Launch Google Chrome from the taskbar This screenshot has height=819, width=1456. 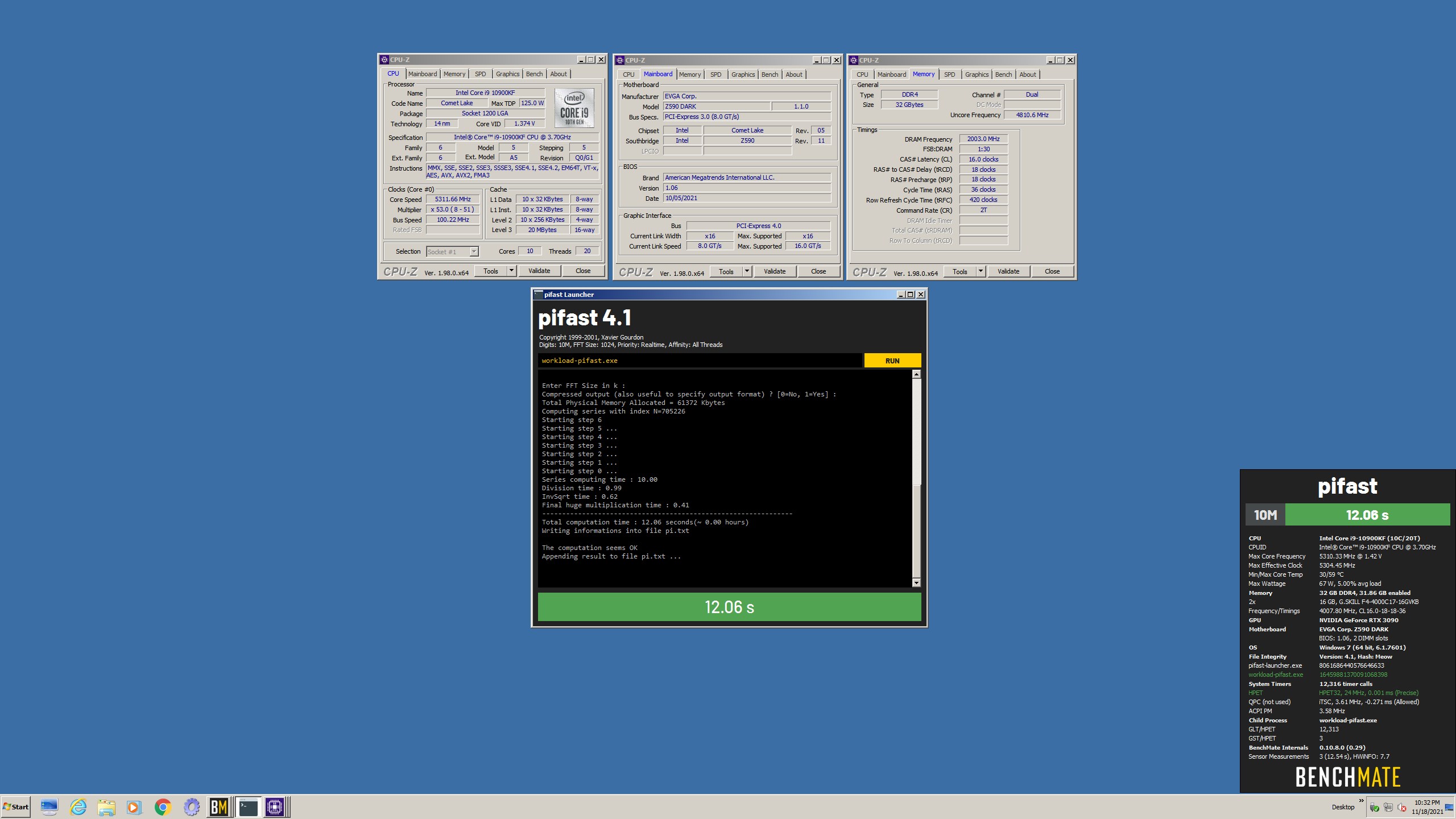163,807
